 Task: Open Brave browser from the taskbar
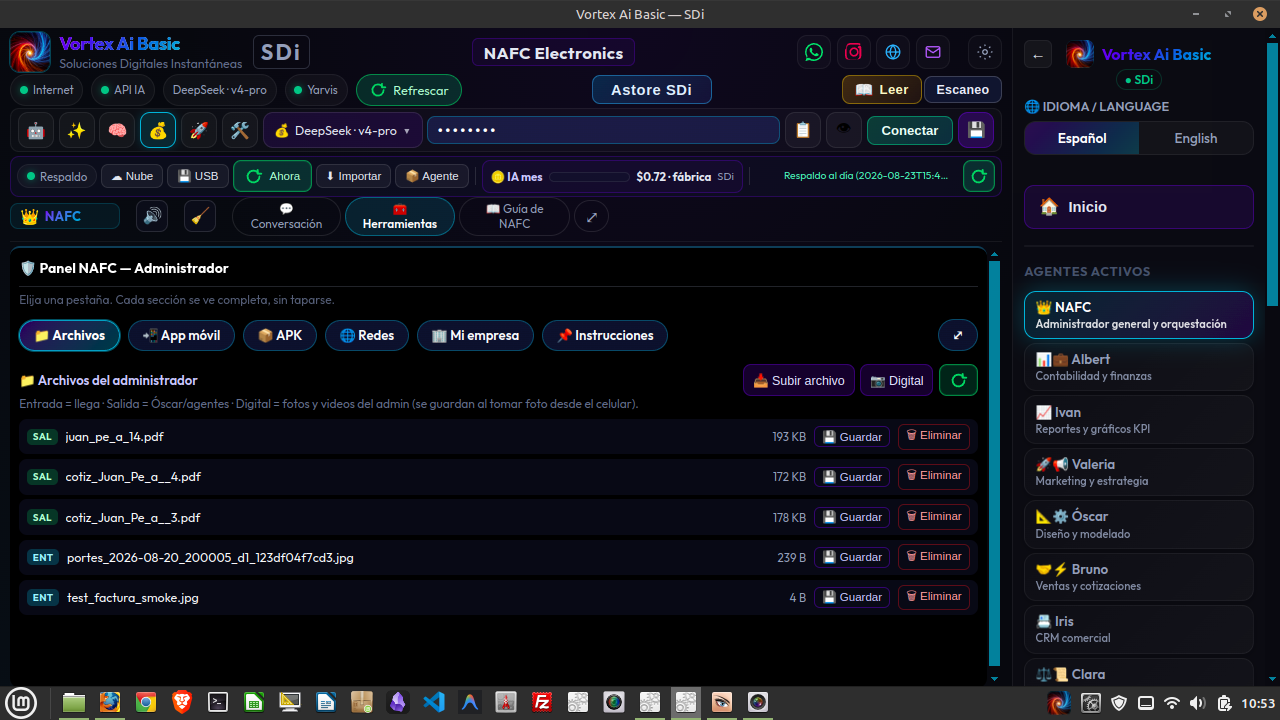coord(181,702)
